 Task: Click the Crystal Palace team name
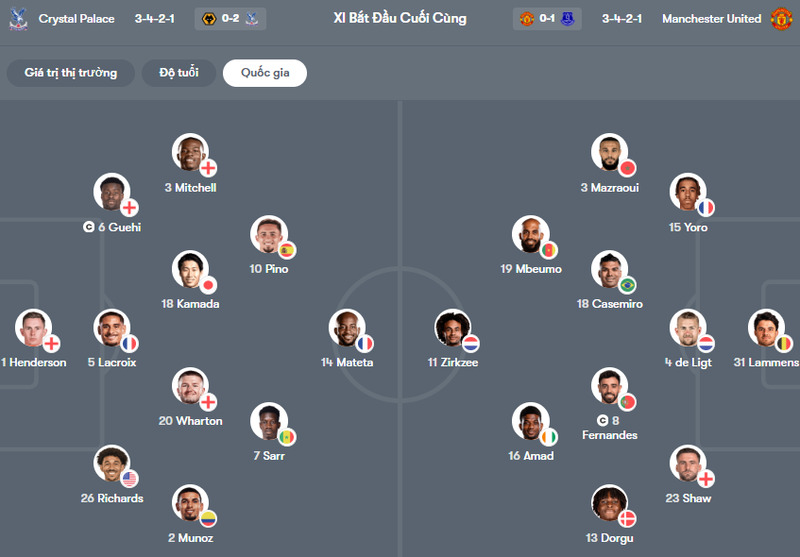(77, 19)
